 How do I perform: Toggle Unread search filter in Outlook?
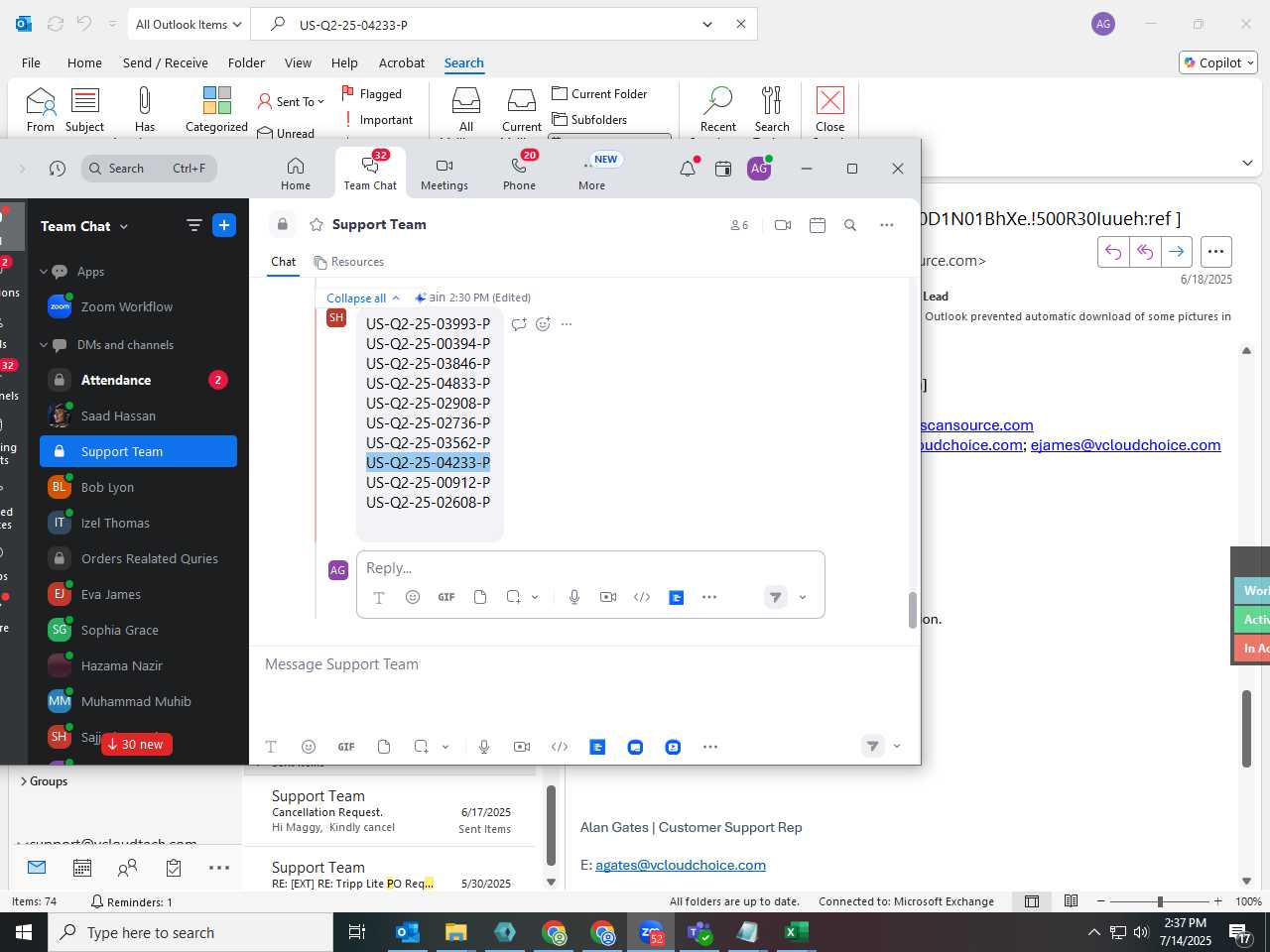pos(286,133)
